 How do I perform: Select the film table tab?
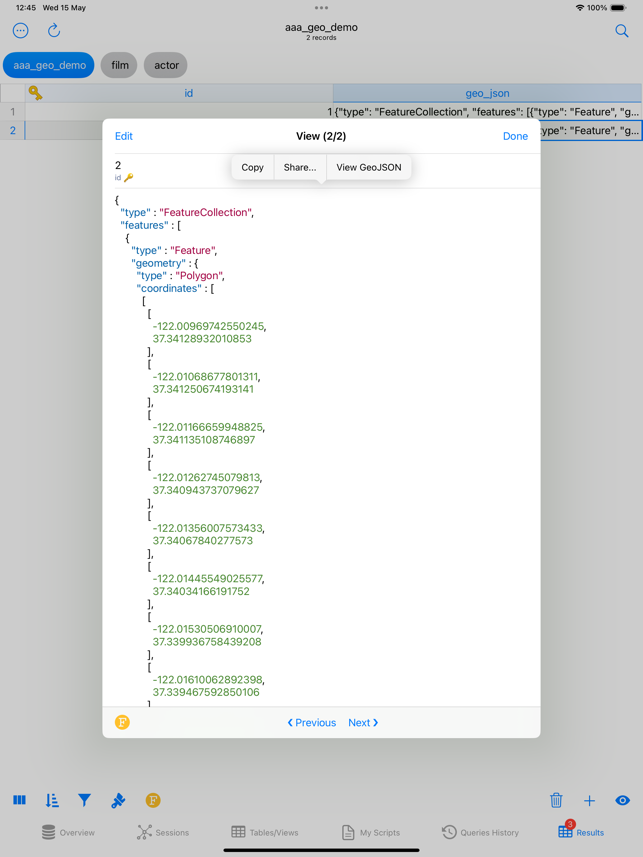[x=120, y=65]
